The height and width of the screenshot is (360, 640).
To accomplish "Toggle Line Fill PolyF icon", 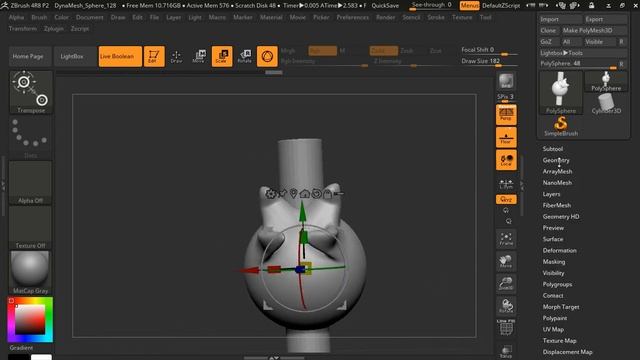I will (x=506, y=327).
